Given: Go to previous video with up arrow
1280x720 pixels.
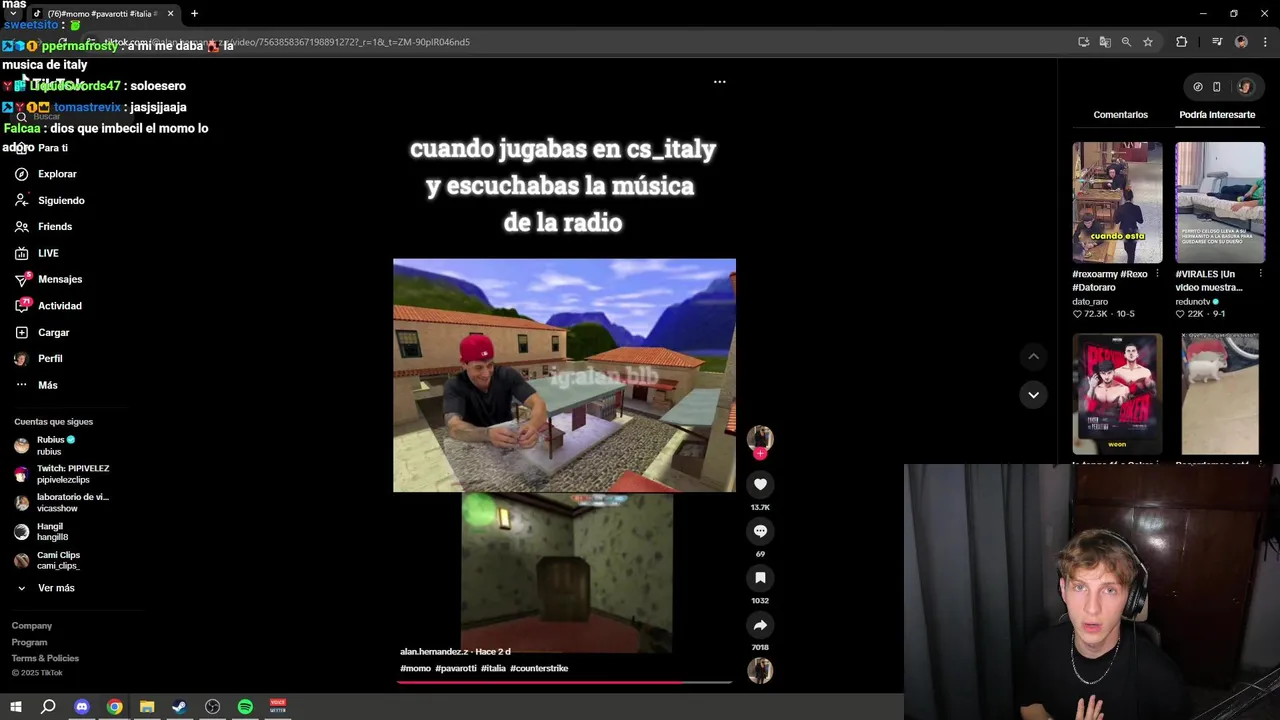Looking at the screenshot, I should [x=1033, y=357].
